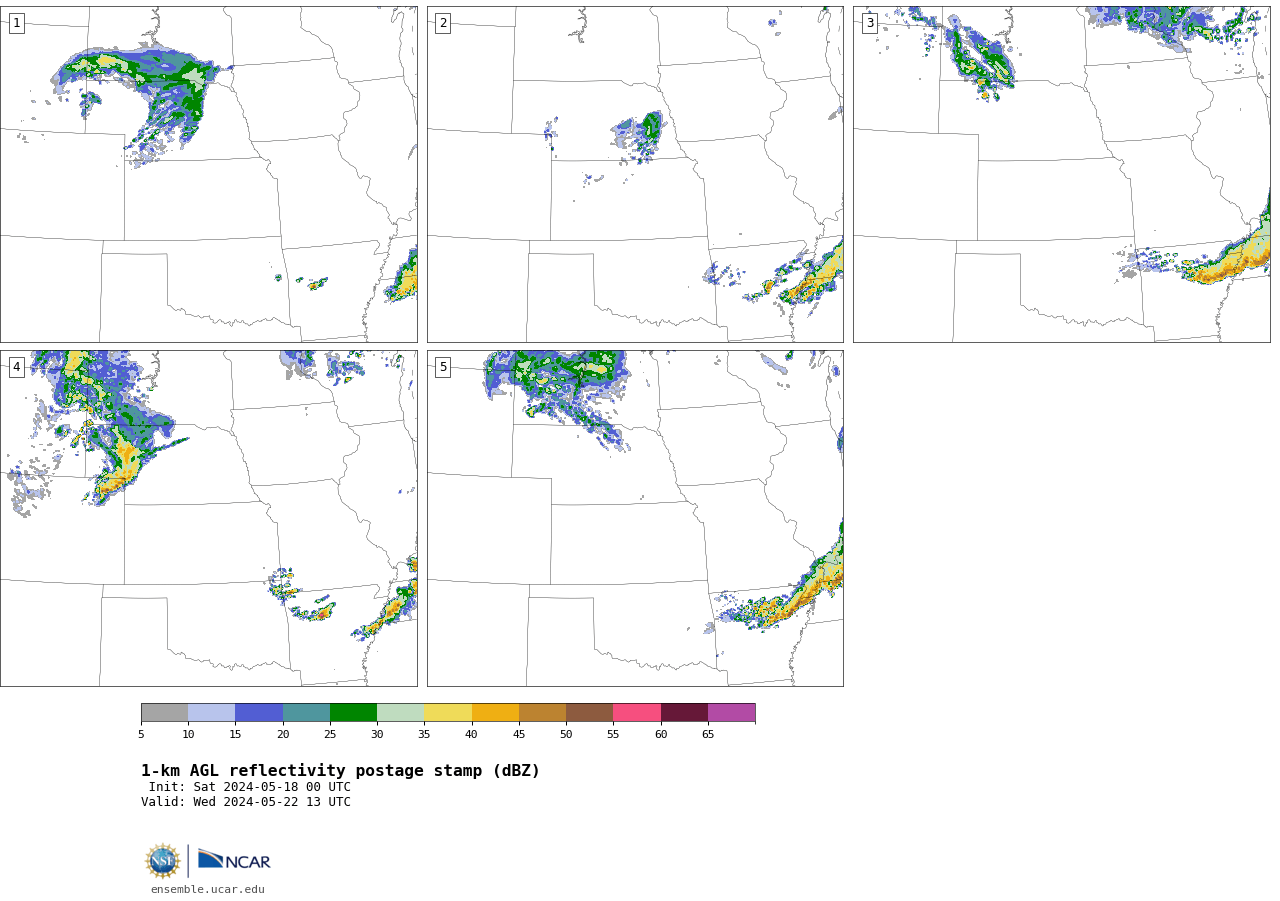The width and height of the screenshot is (1280, 901).
Task: Open ensemble member 1 reflectivity map
Action: [208, 174]
